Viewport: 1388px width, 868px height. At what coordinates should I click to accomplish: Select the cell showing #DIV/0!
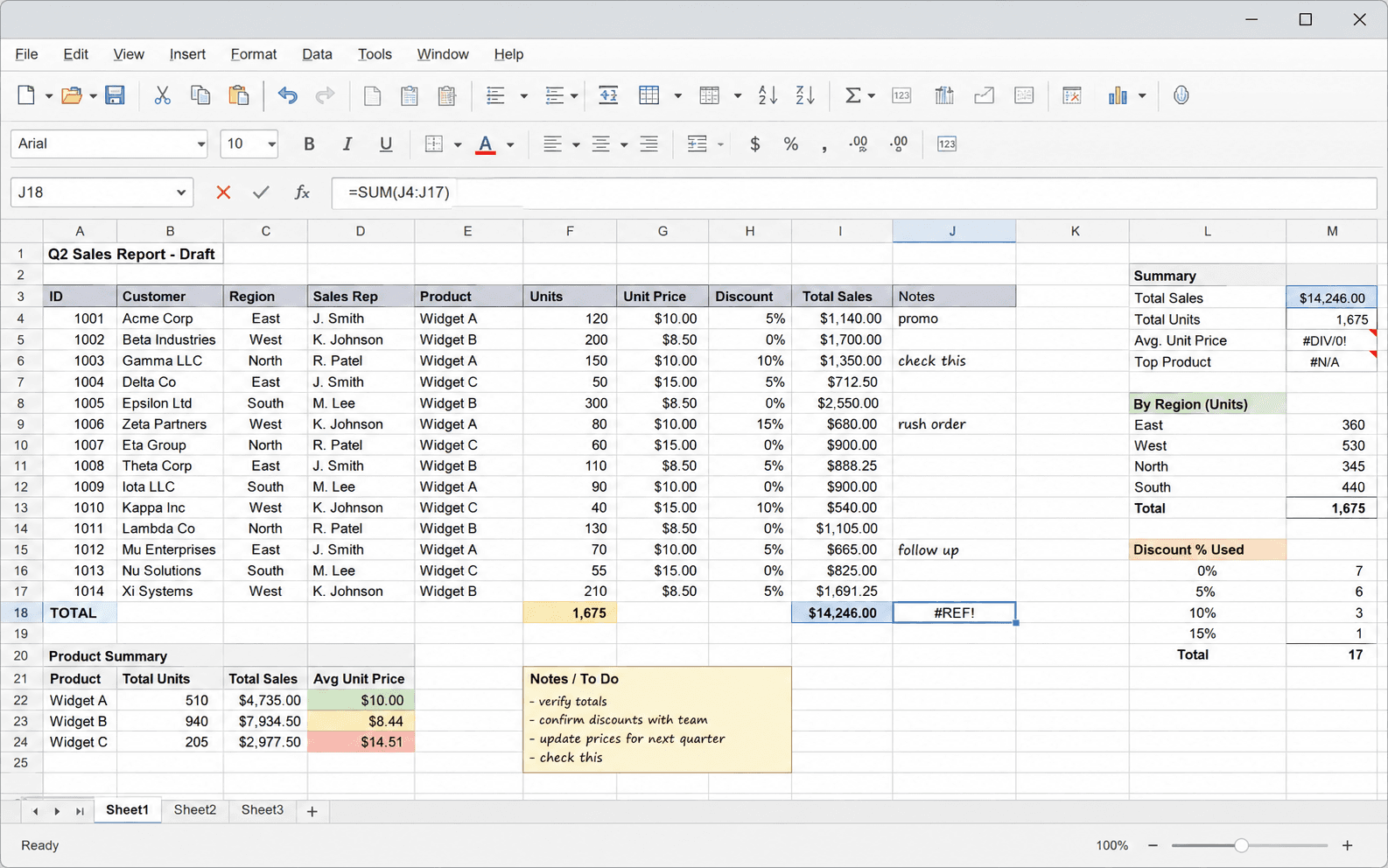click(1331, 340)
